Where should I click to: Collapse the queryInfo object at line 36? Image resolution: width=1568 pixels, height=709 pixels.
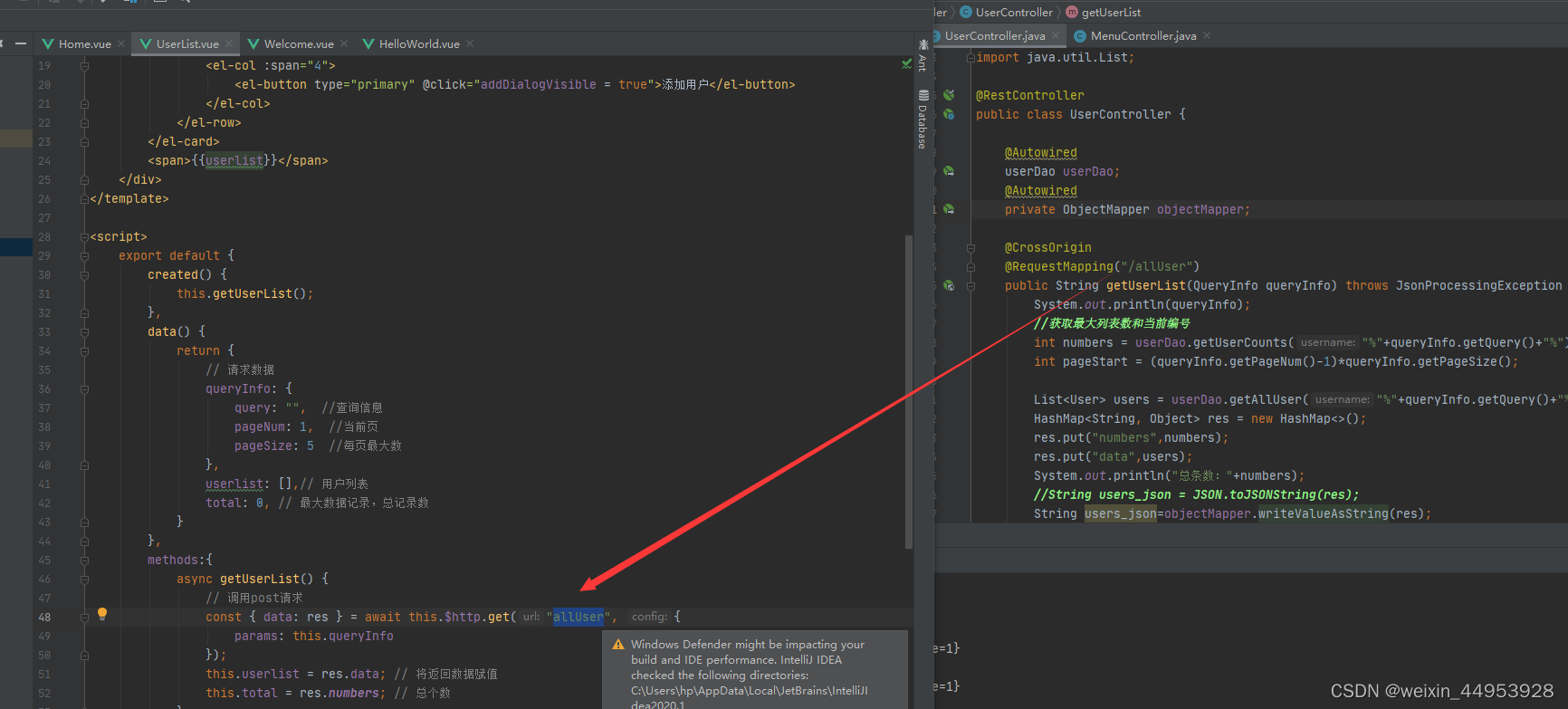[x=84, y=389]
